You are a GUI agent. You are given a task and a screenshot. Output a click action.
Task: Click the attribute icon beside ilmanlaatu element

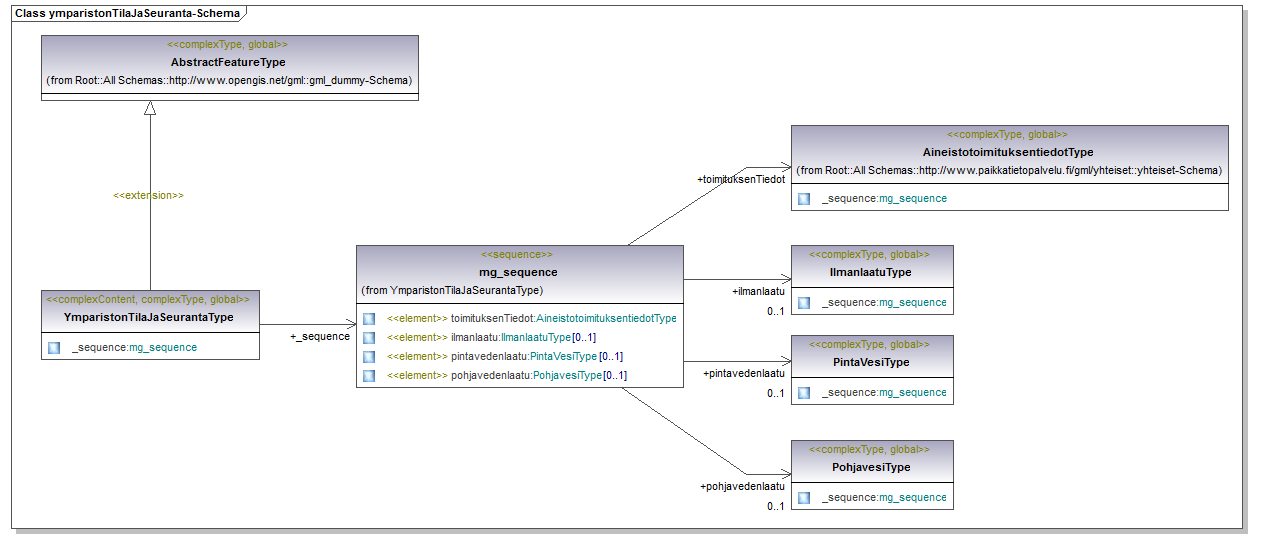pos(369,337)
